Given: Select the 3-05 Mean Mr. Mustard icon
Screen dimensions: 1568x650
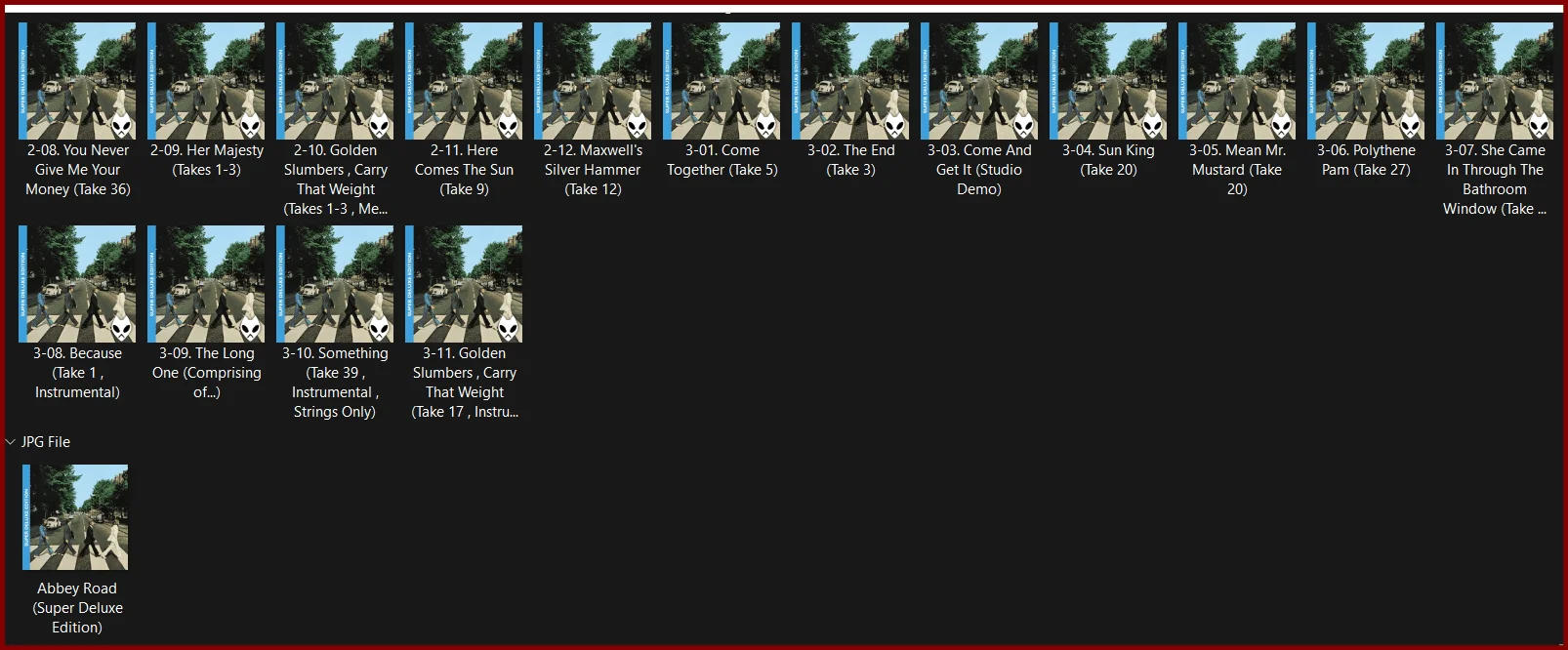Looking at the screenshot, I should coord(1237,81).
